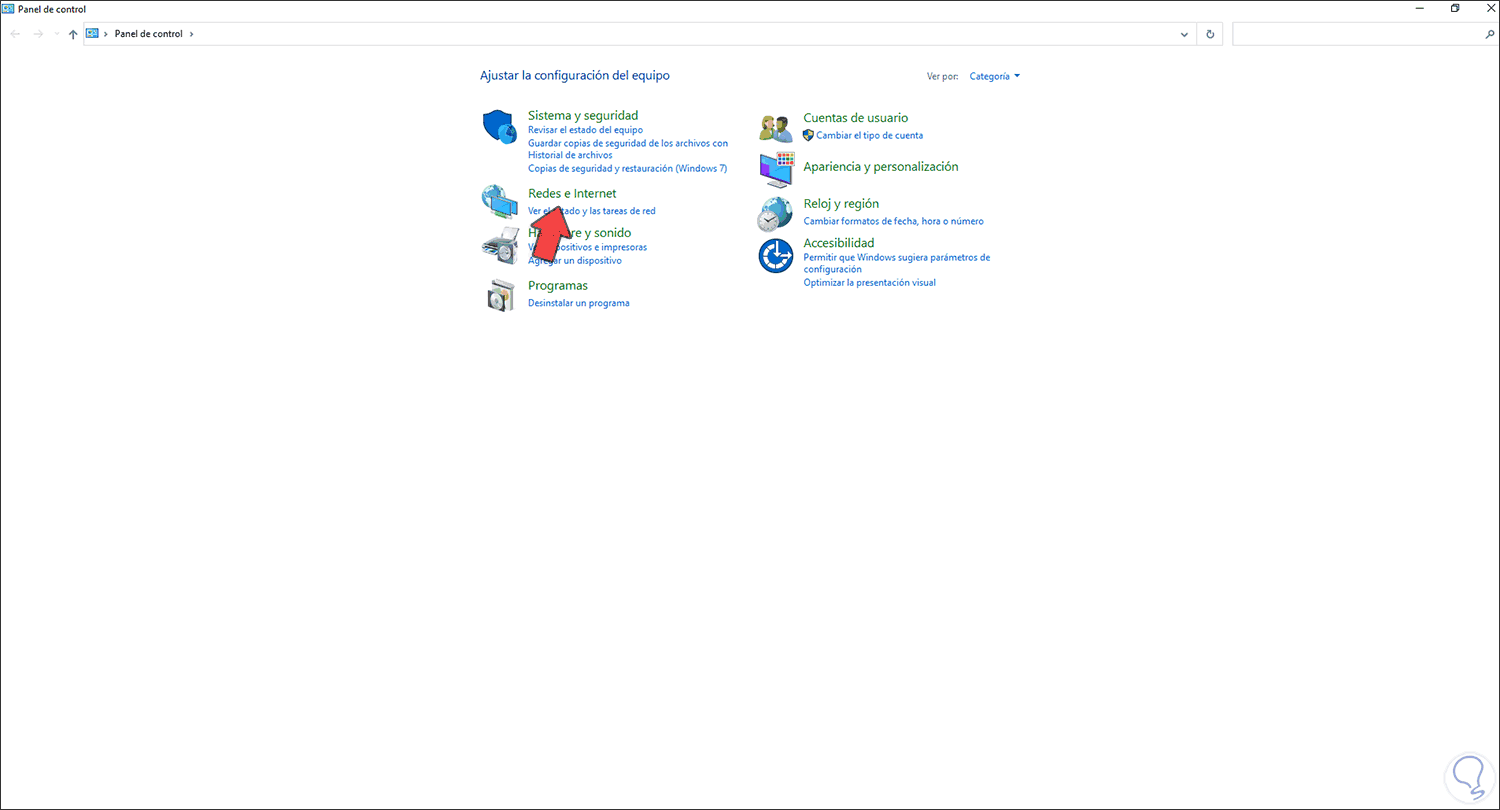
Task: Open Programas category
Action: click(x=558, y=286)
